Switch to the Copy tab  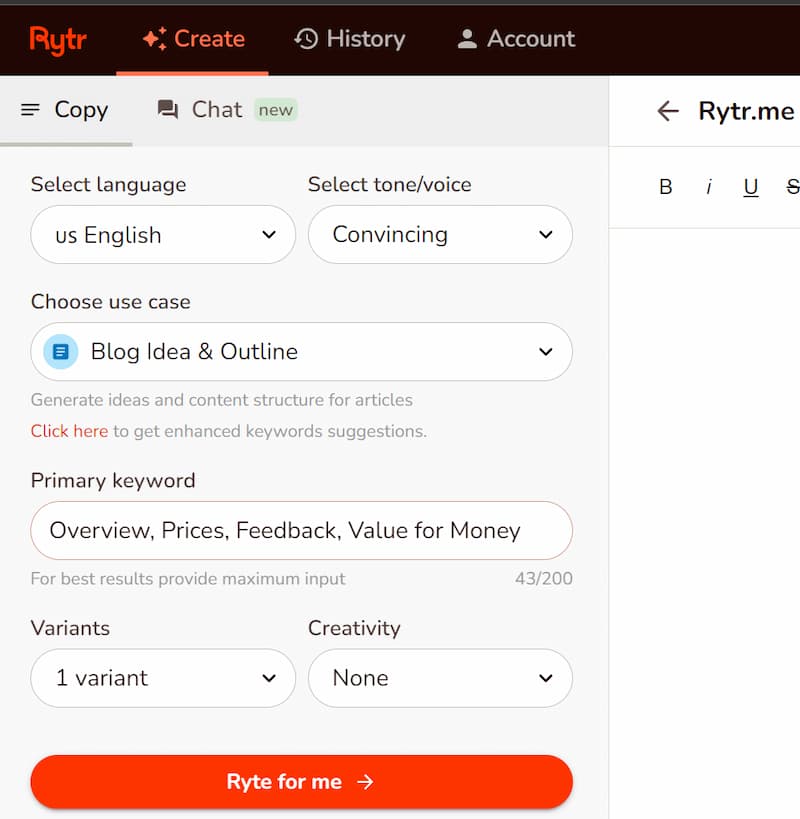coord(66,110)
